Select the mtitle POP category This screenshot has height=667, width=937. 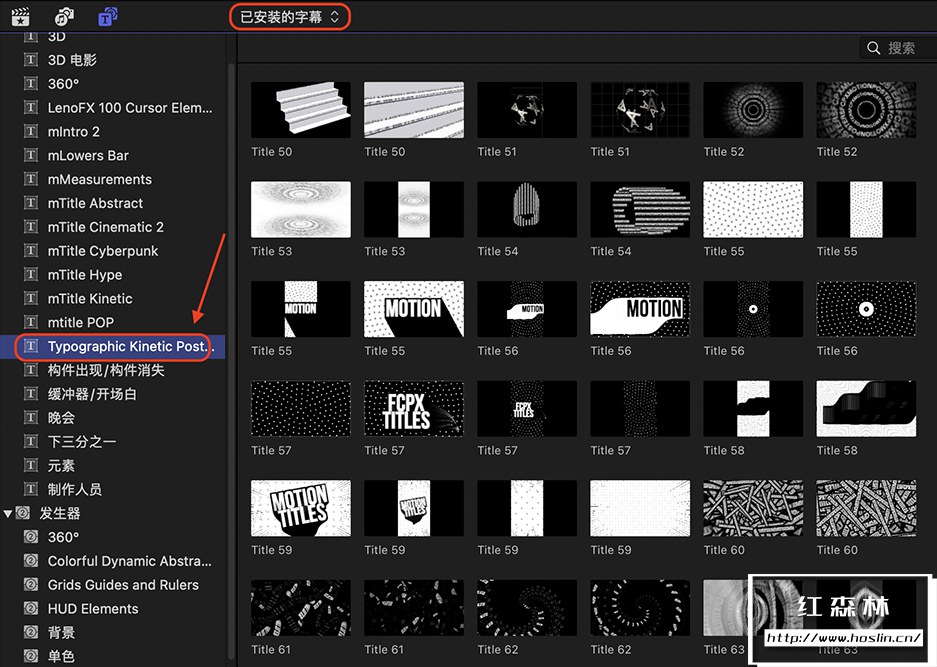pyautogui.click(x=114, y=323)
